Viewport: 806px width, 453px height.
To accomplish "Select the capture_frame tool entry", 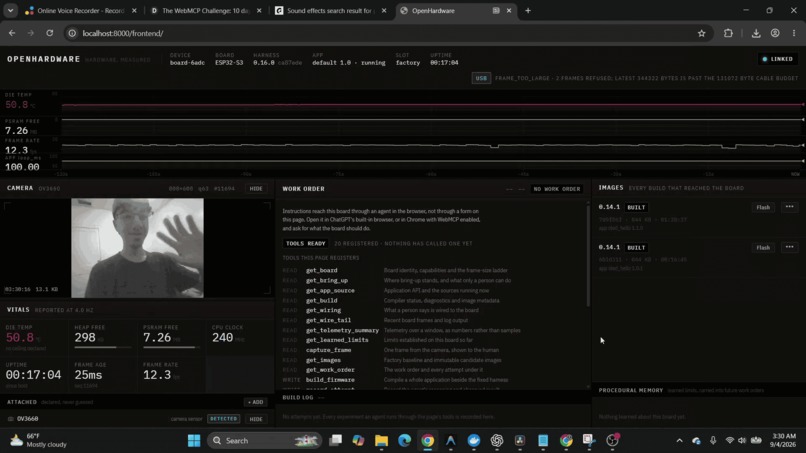I will pyautogui.click(x=328, y=350).
